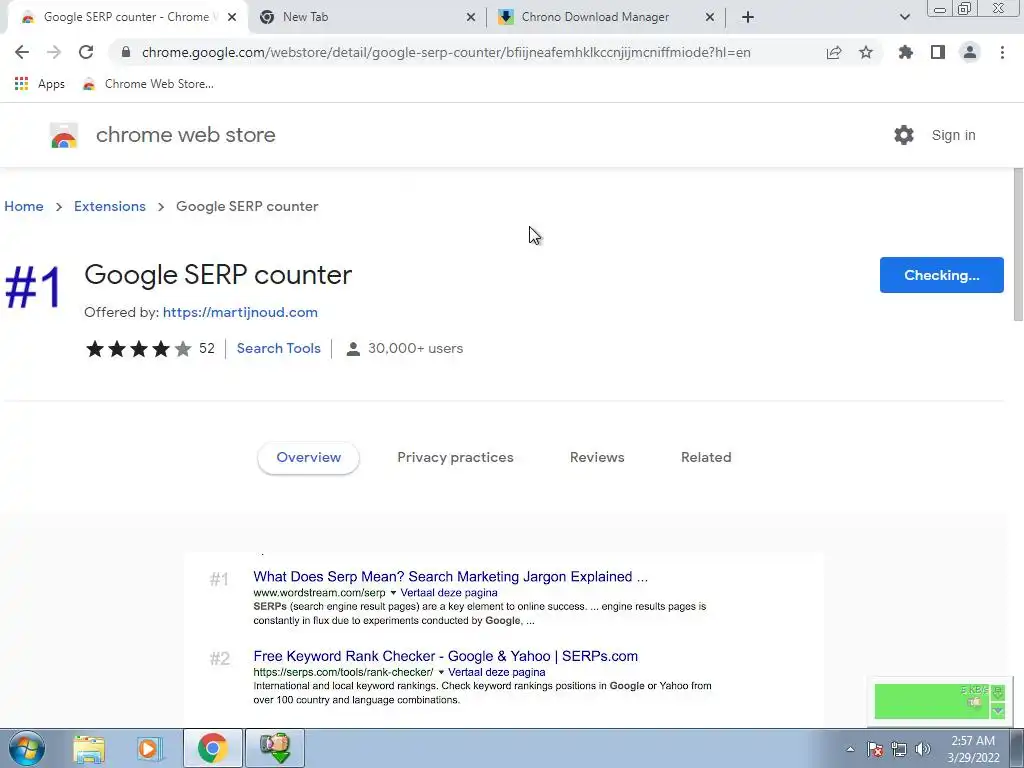
Task: Open the Windows Start button
Action: [x=26, y=748]
